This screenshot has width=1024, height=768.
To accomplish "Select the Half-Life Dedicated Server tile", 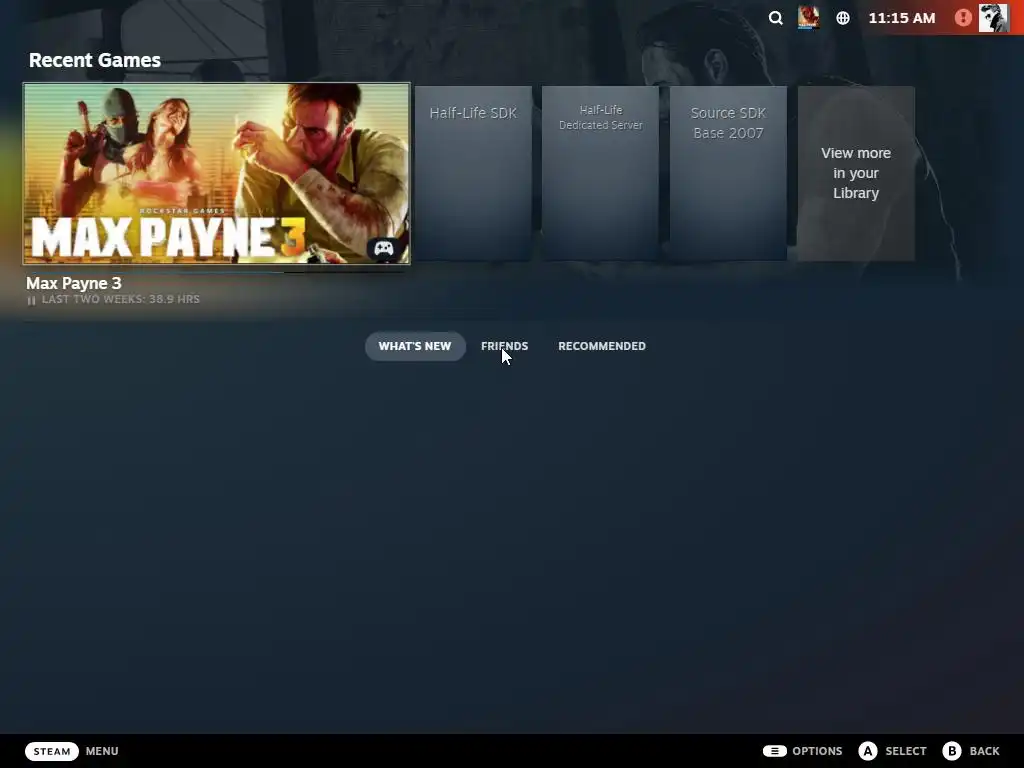I will pos(601,174).
